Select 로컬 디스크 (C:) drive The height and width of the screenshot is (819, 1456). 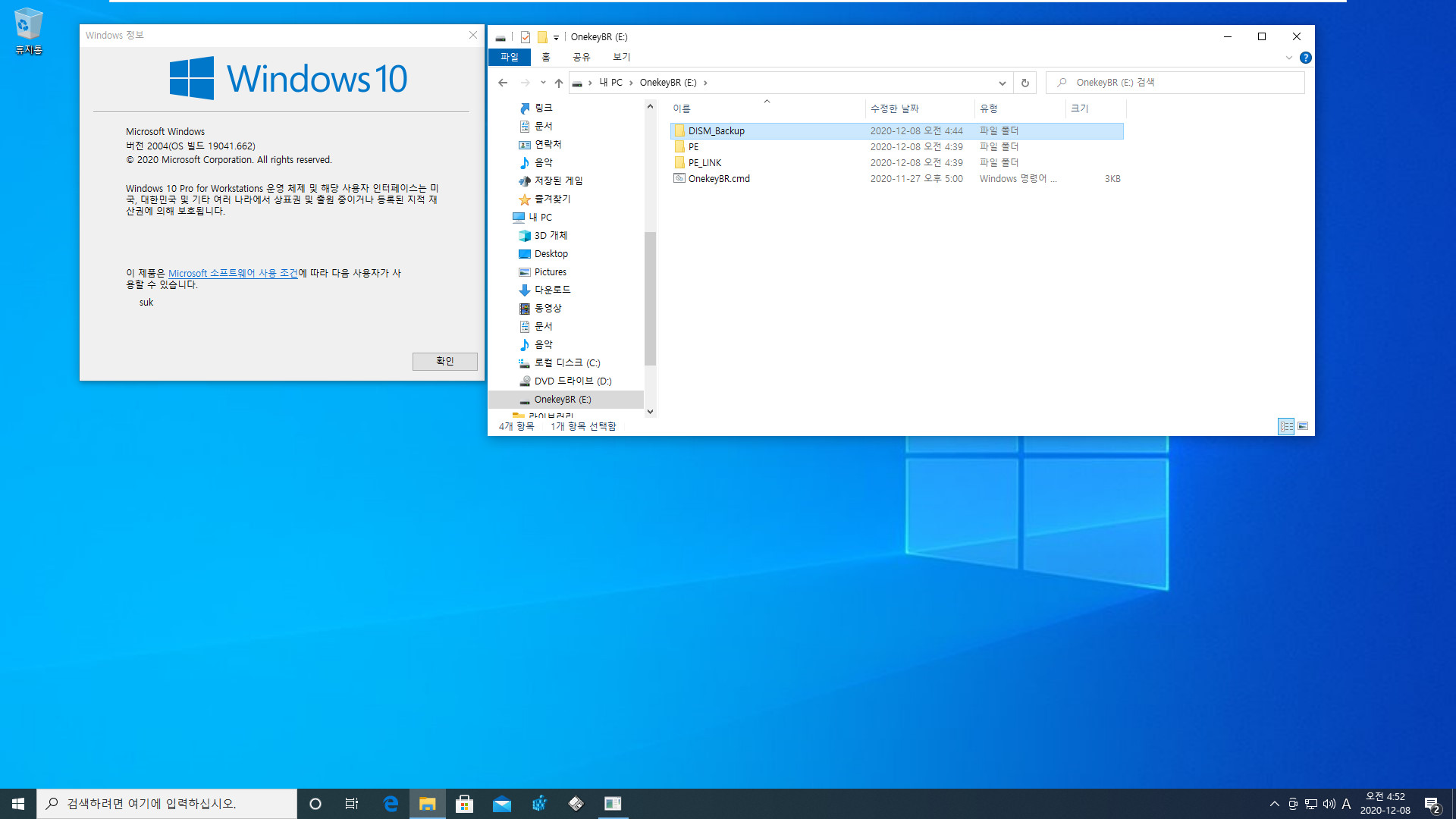pyautogui.click(x=566, y=362)
